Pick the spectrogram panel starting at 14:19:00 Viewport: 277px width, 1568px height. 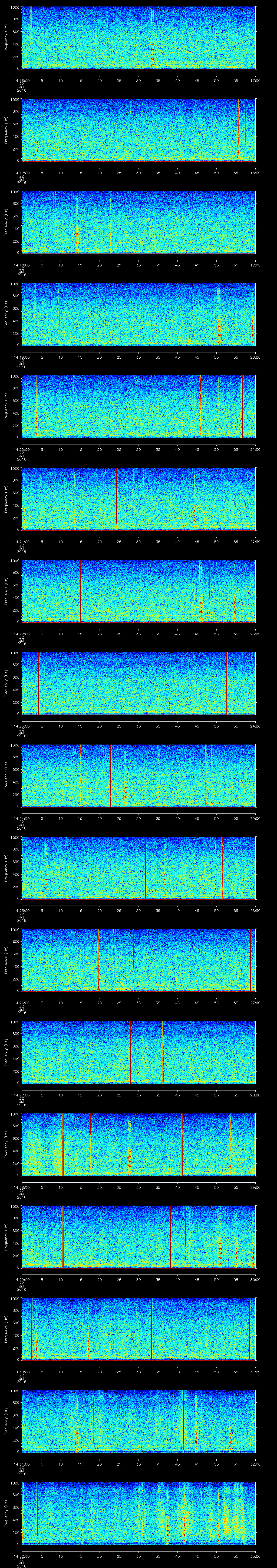139,314
